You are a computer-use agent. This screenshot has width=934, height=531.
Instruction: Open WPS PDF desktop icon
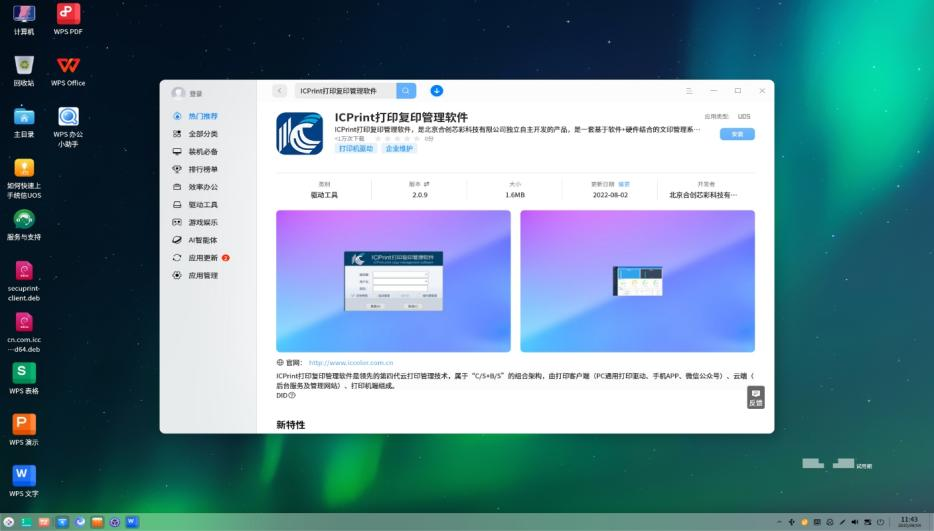pos(68,15)
